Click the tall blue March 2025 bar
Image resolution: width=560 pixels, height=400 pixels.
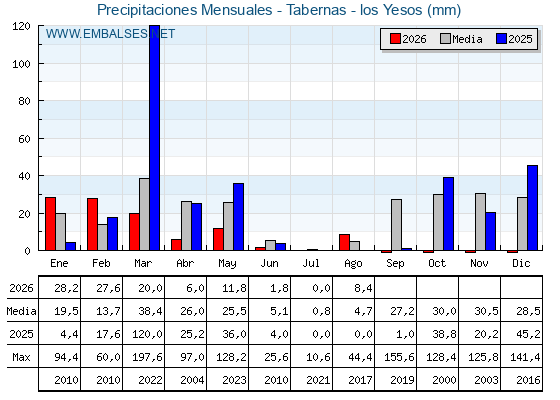tap(155, 138)
